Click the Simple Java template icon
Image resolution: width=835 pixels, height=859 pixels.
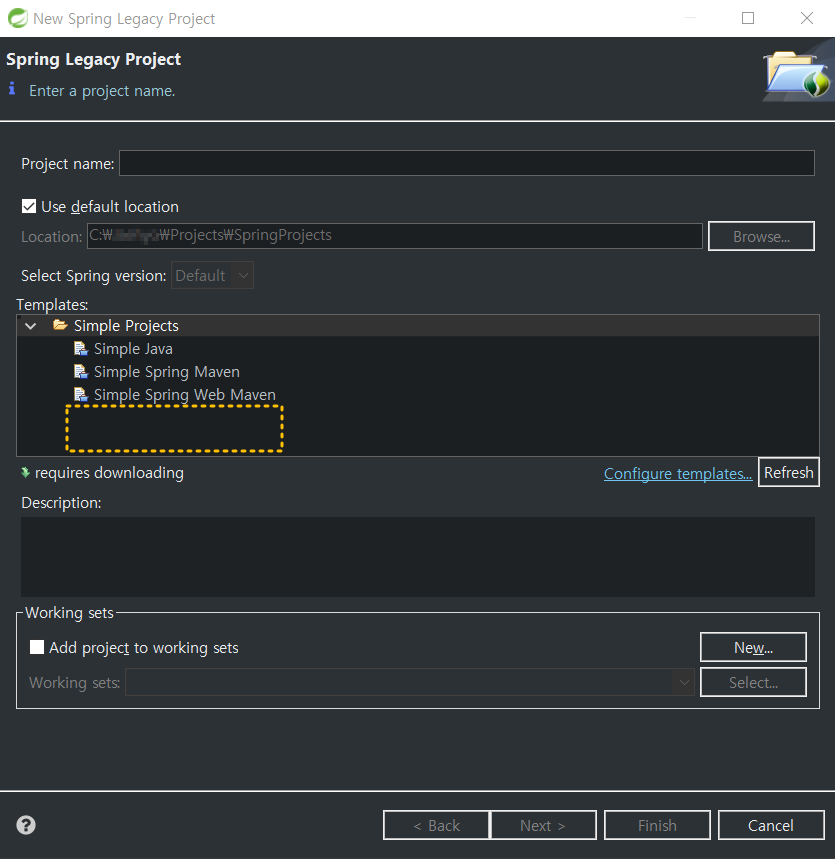click(x=81, y=348)
